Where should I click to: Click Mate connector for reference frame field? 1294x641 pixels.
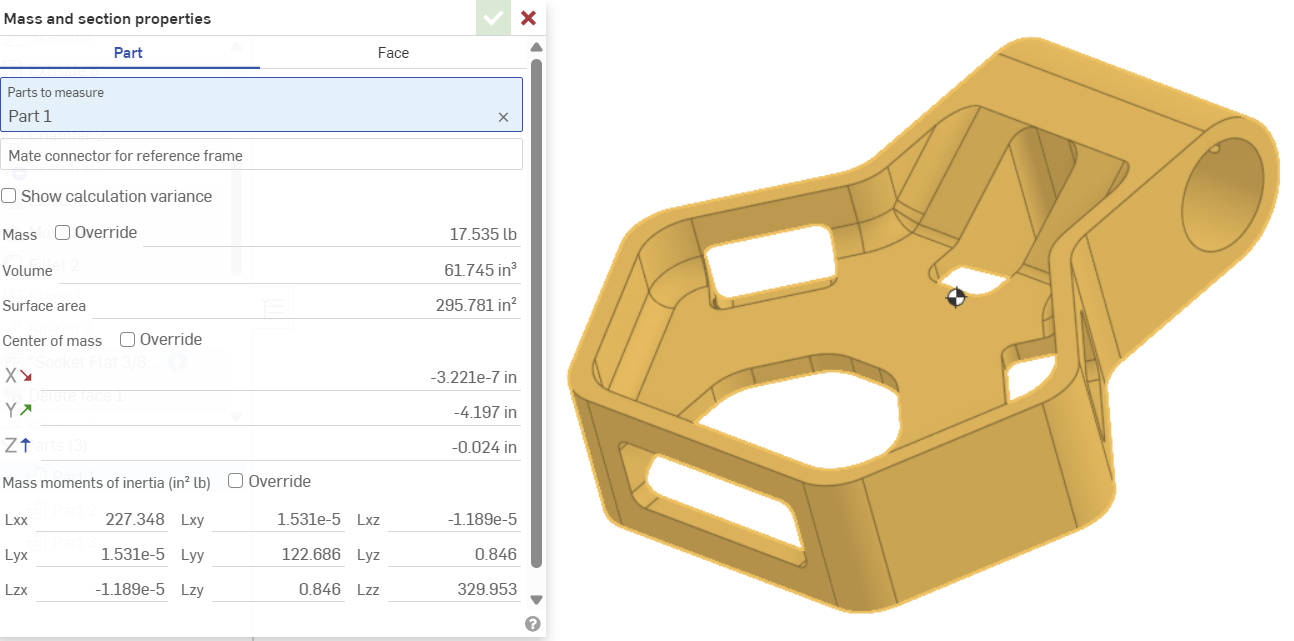click(261, 155)
